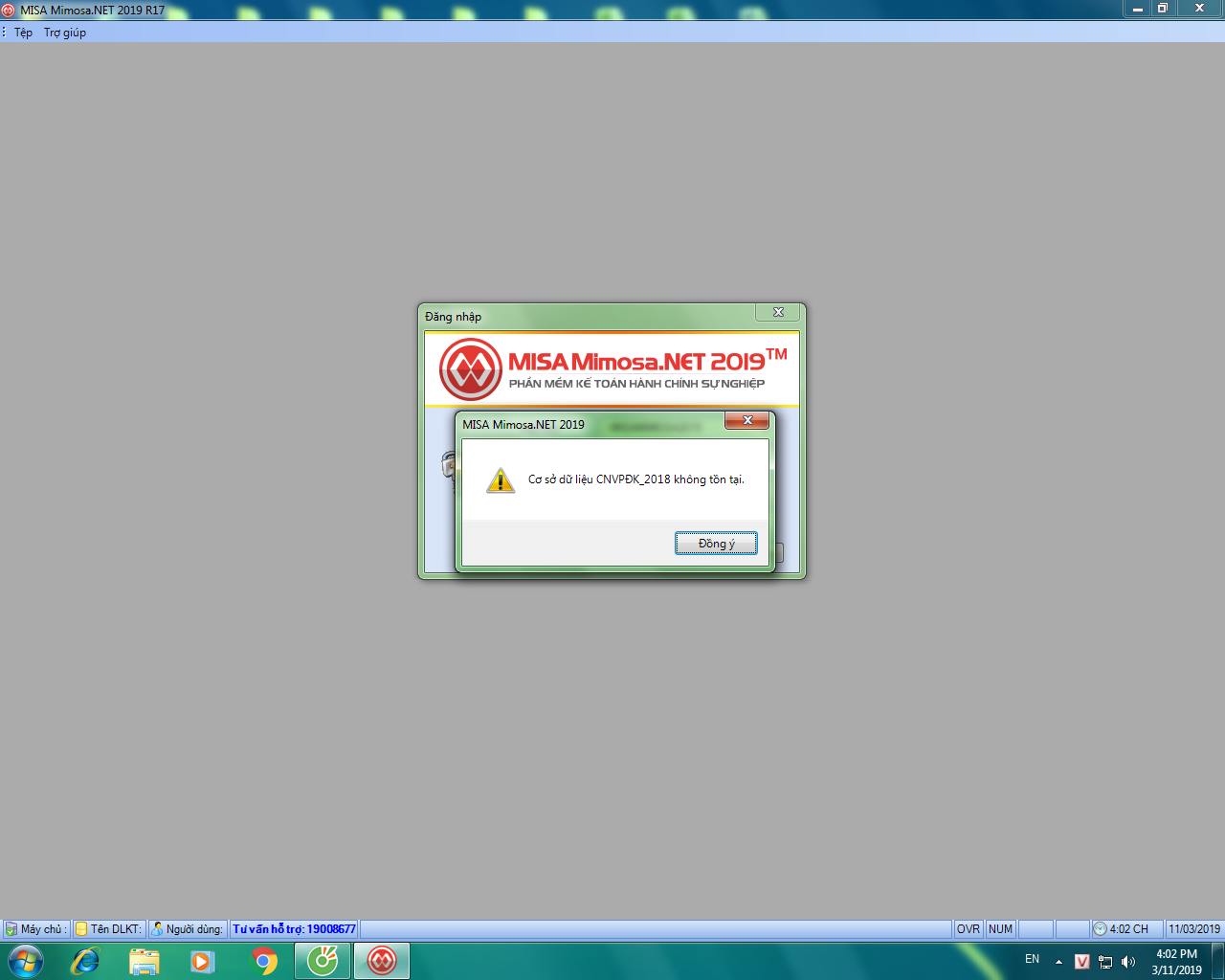The width and height of the screenshot is (1225, 980).
Task: Click the Tên DLKT status bar entry
Action: pyautogui.click(x=109, y=929)
